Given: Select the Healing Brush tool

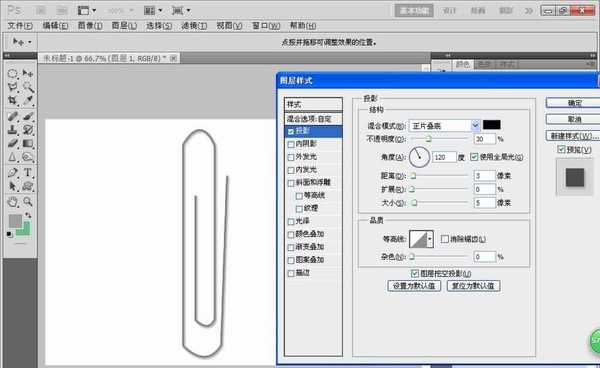Looking at the screenshot, I should click(13, 116).
